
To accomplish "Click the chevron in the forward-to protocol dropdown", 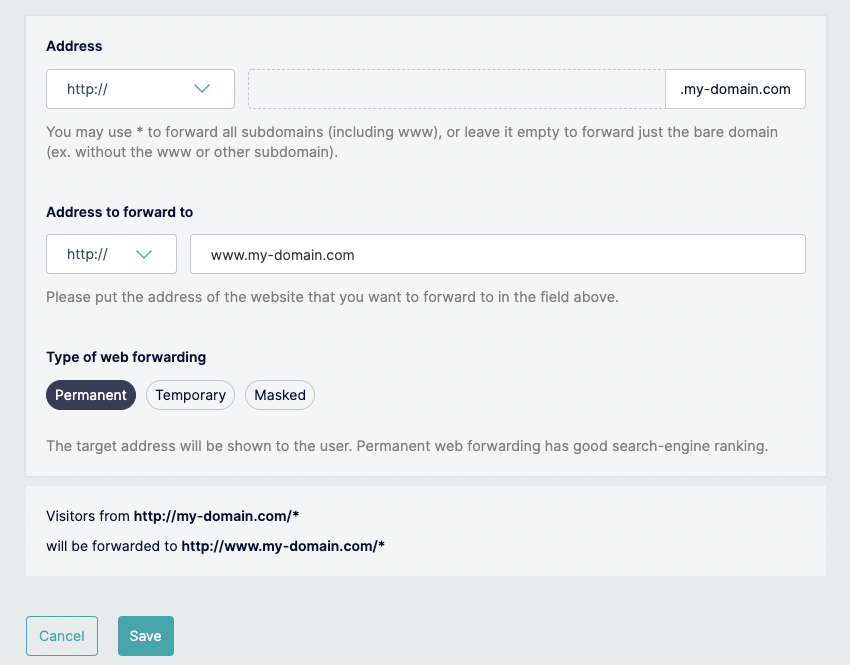I will [144, 254].
